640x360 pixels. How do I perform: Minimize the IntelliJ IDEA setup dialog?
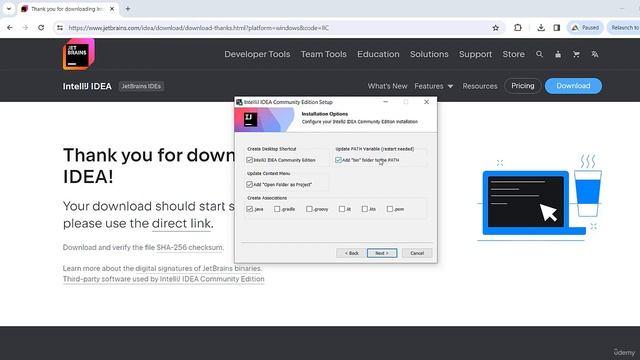(x=386, y=102)
